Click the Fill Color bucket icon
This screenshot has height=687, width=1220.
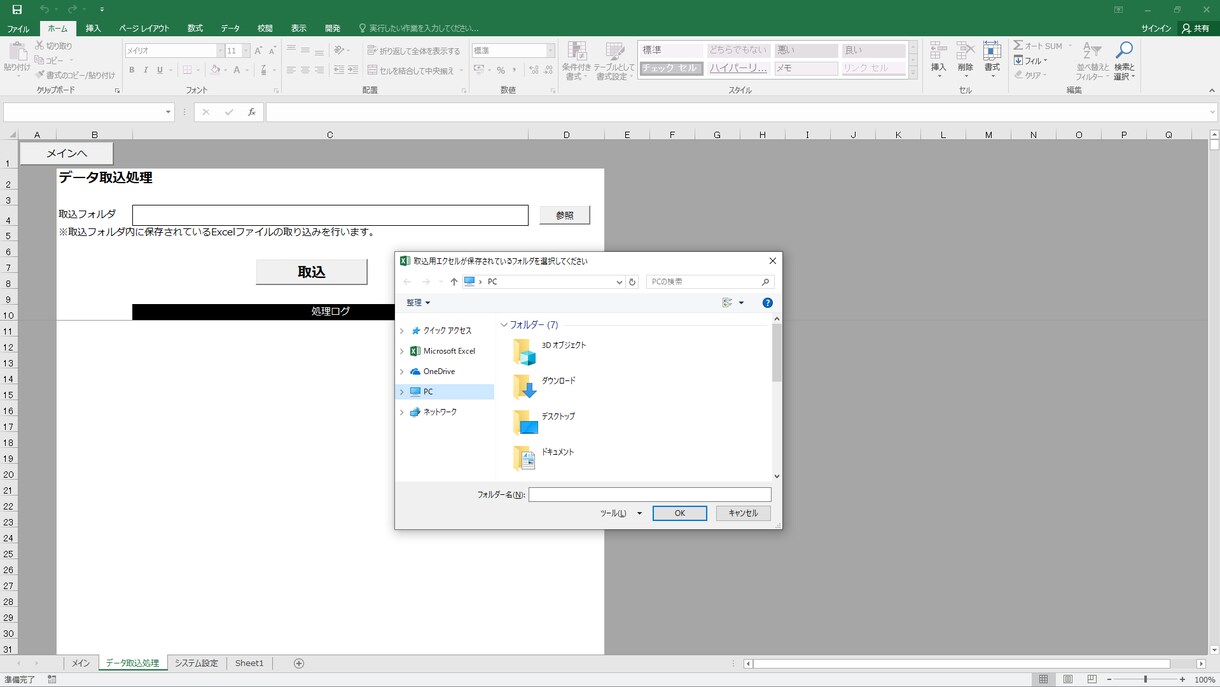213,70
